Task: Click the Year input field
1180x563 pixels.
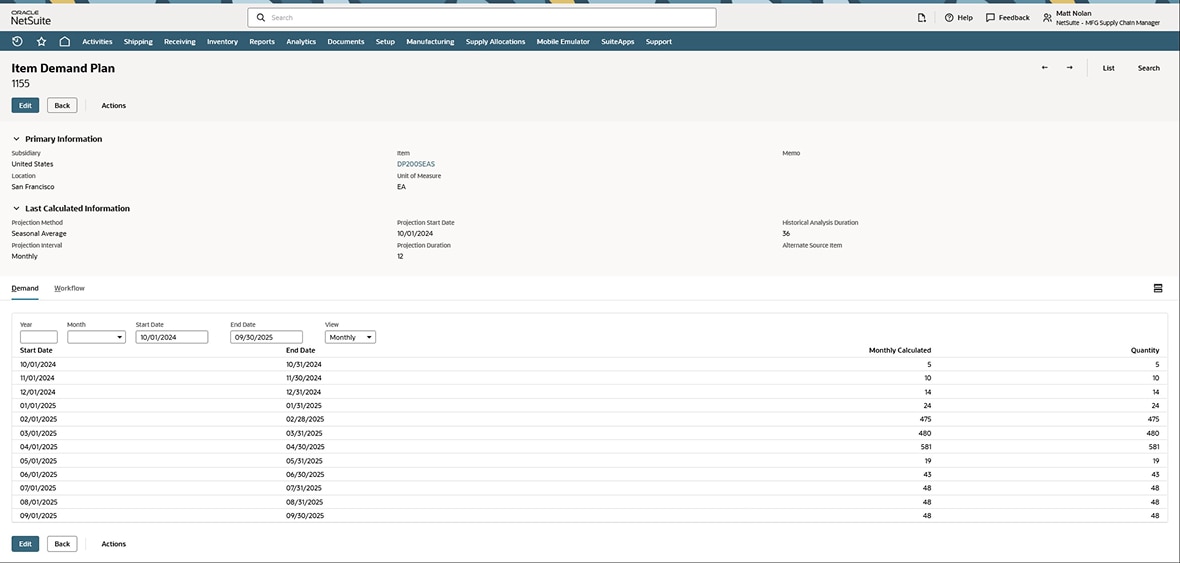Action: (x=39, y=337)
